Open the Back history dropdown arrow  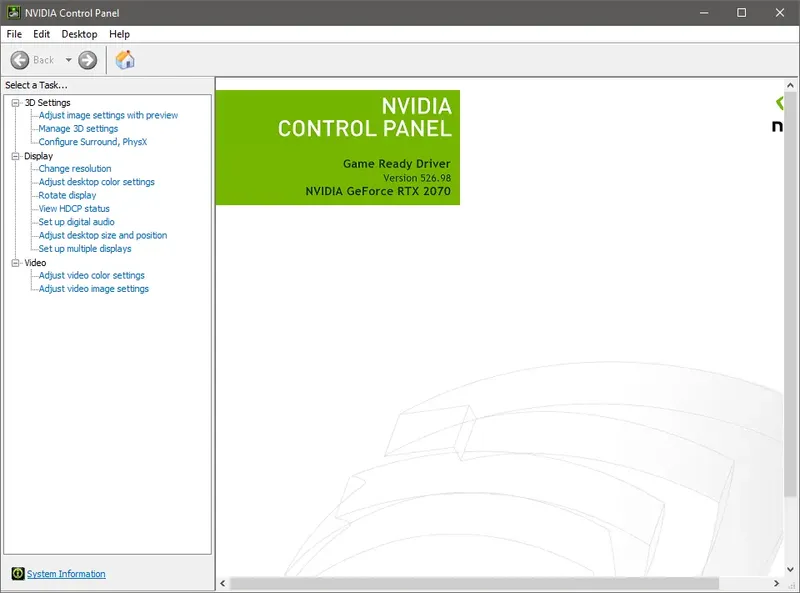[x=68, y=60]
